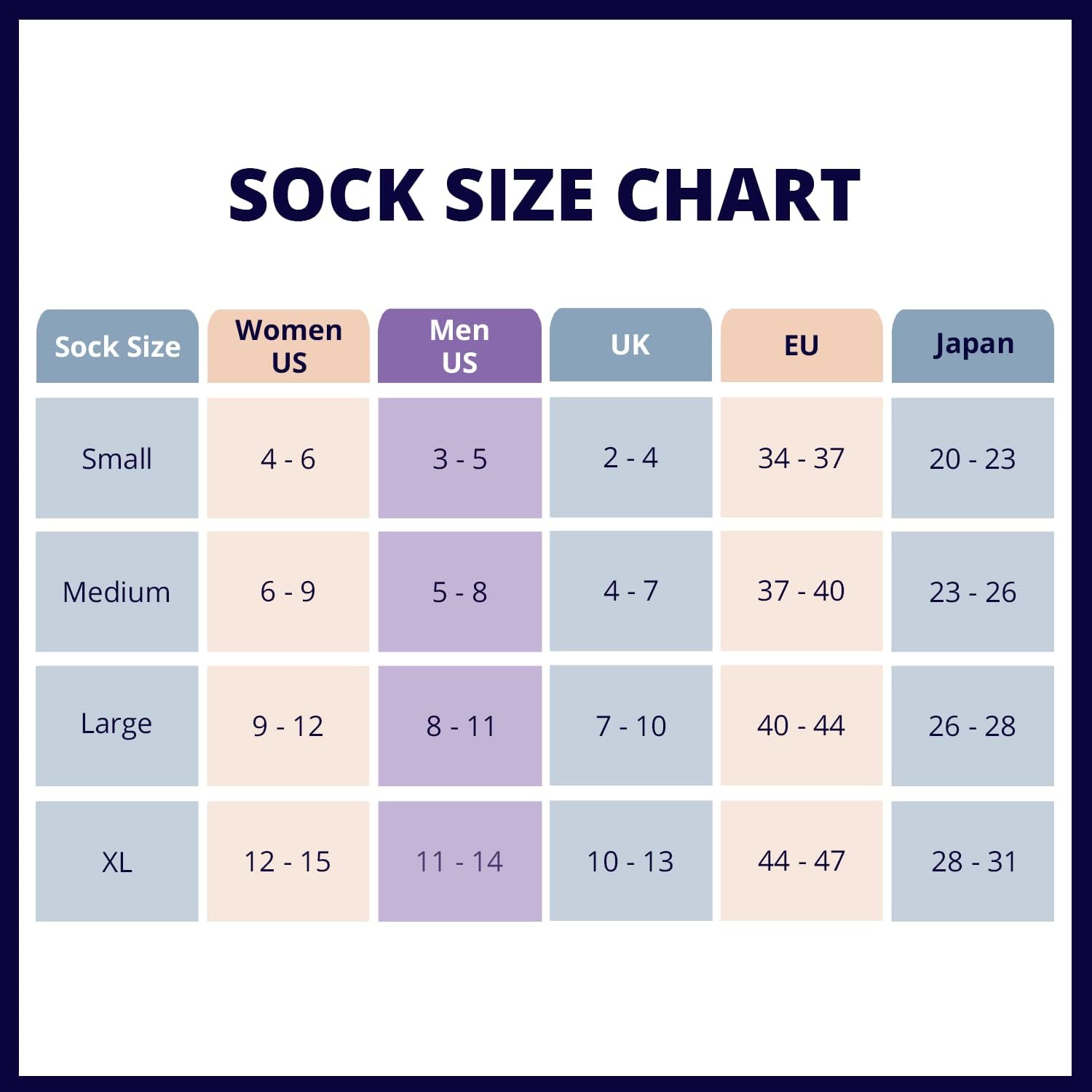Click the 4 - 6 Women US cell

pos(288,459)
